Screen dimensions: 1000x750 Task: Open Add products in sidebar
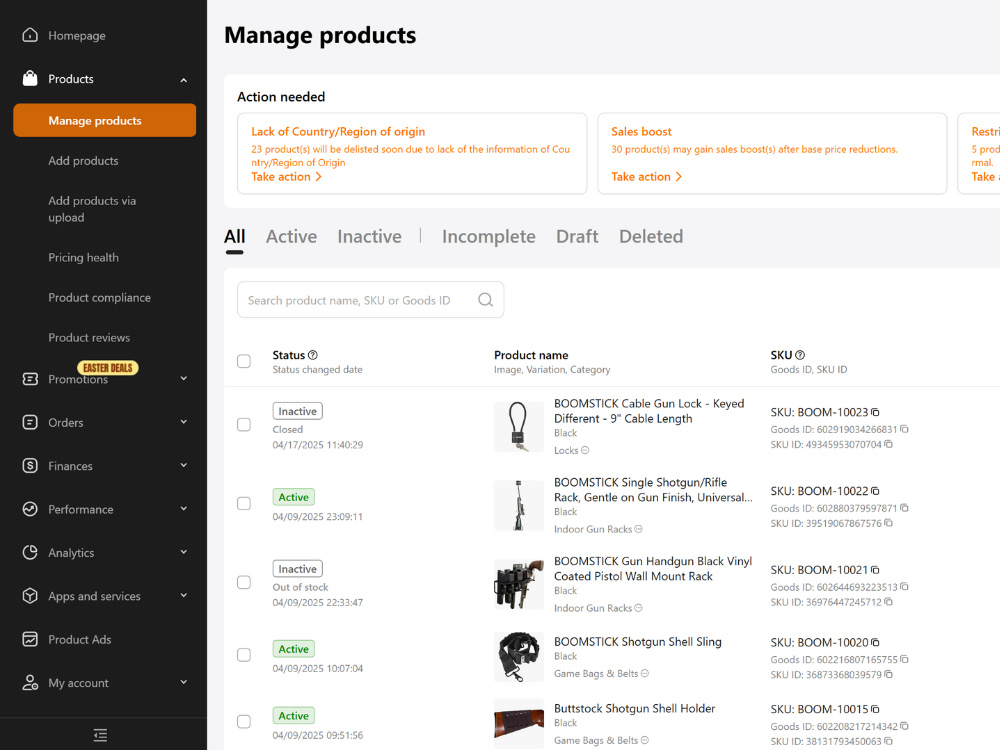(x=84, y=161)
